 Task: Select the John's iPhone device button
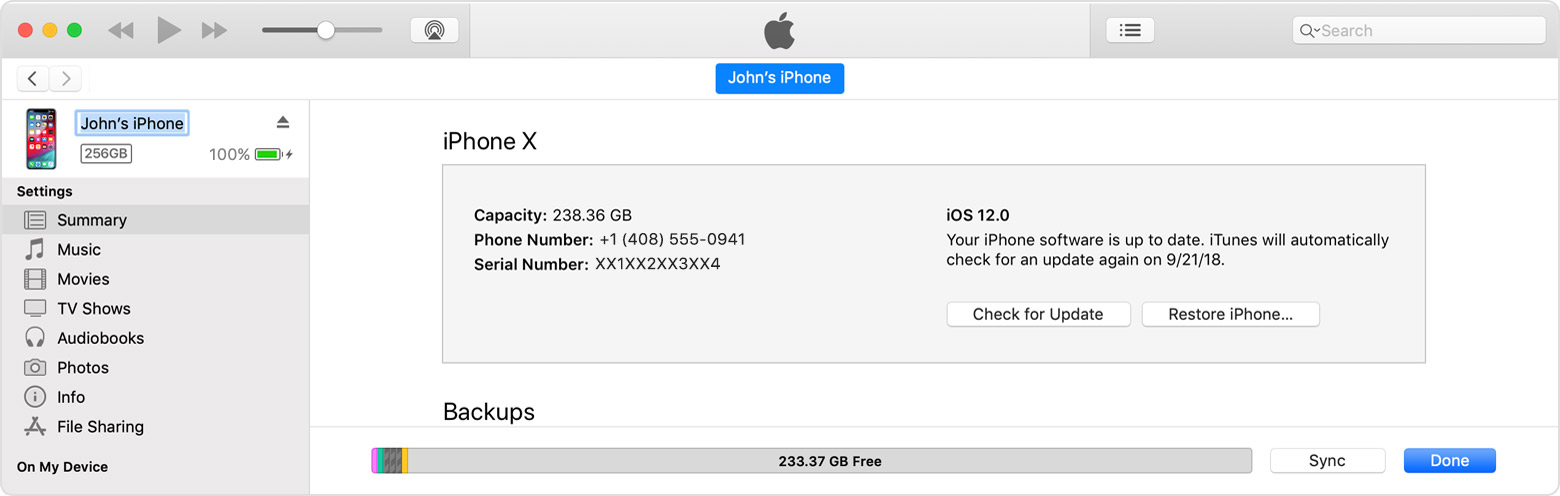click(x=779, y=78)
